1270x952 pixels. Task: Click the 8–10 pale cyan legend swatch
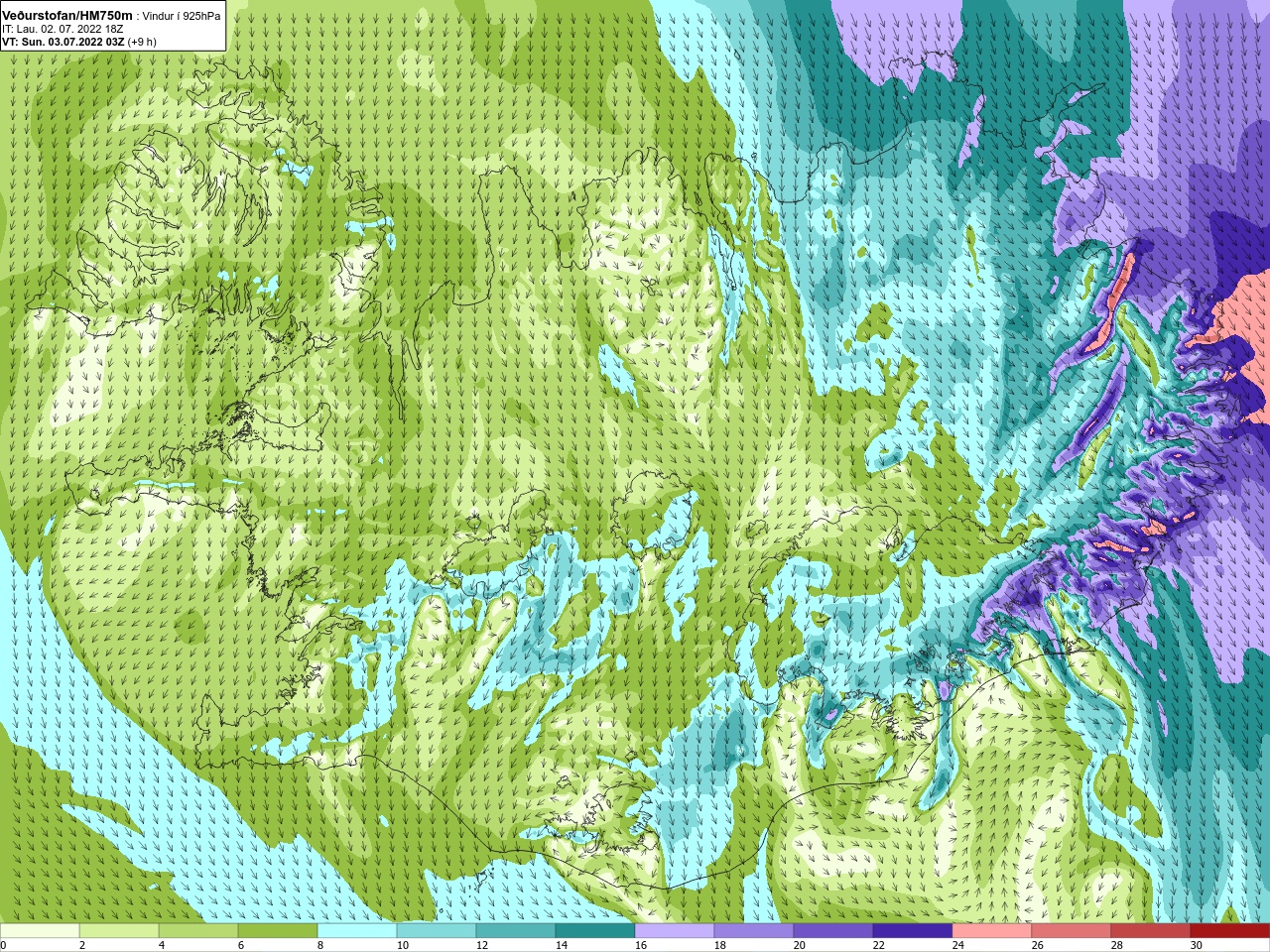357,930
